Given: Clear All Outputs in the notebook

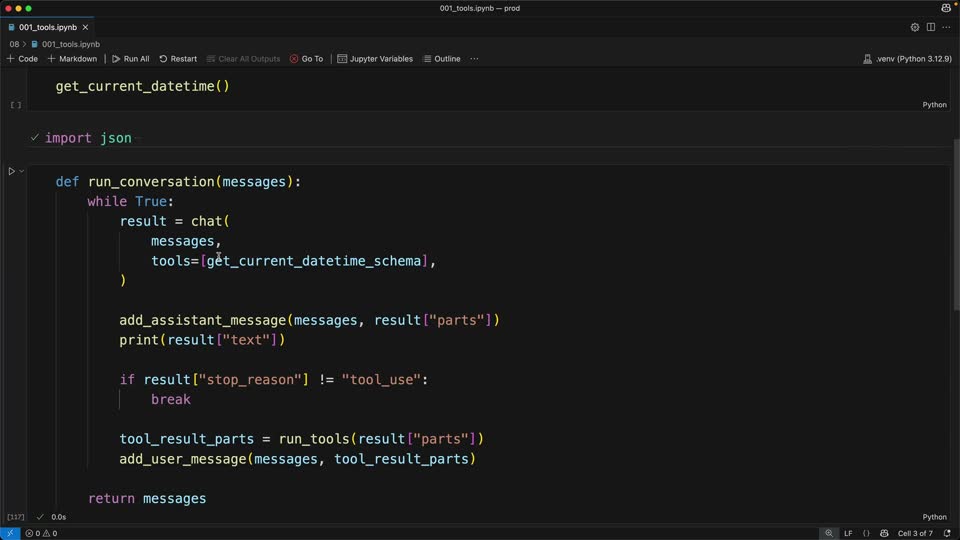Looking at the screenshot, I should (x=243, y=59).
